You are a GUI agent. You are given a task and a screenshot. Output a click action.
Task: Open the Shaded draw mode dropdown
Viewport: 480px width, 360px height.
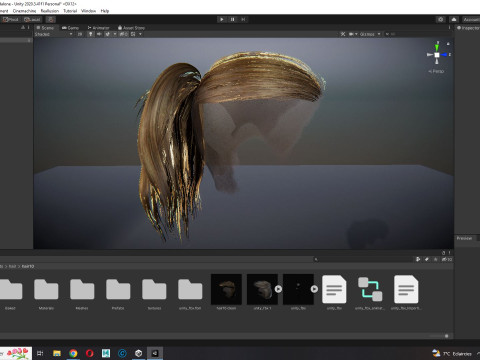click(53, 34)
